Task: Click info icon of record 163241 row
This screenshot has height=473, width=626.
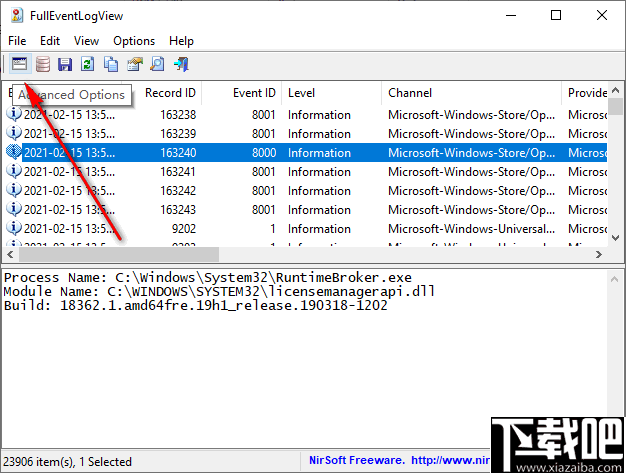Action: (14, 171)
